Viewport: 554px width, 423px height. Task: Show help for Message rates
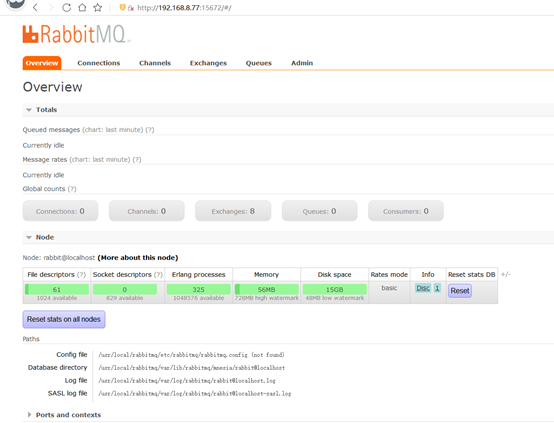click(x=137, y=159)
